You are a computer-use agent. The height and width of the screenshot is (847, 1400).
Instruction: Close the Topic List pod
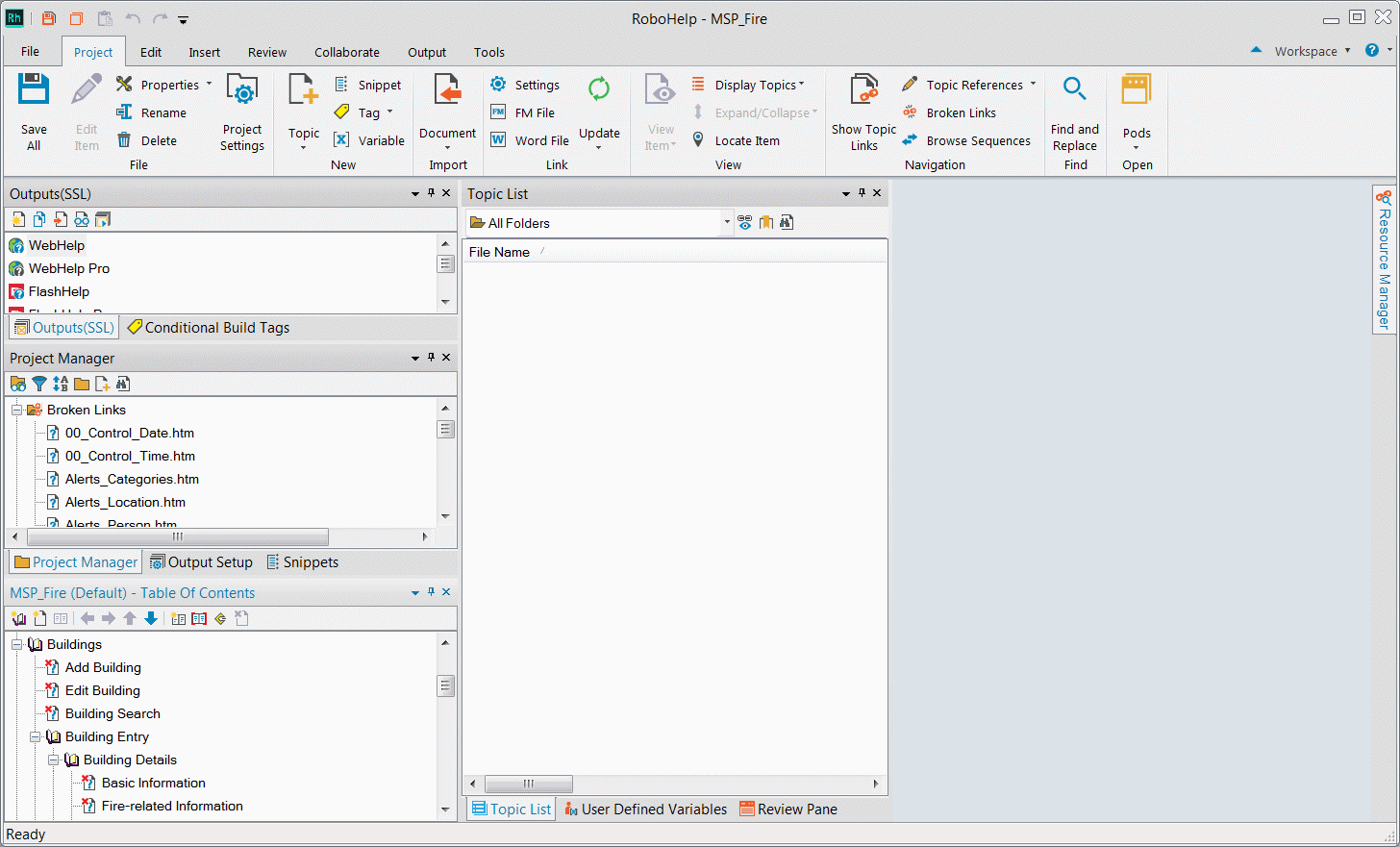pos(877,192)
